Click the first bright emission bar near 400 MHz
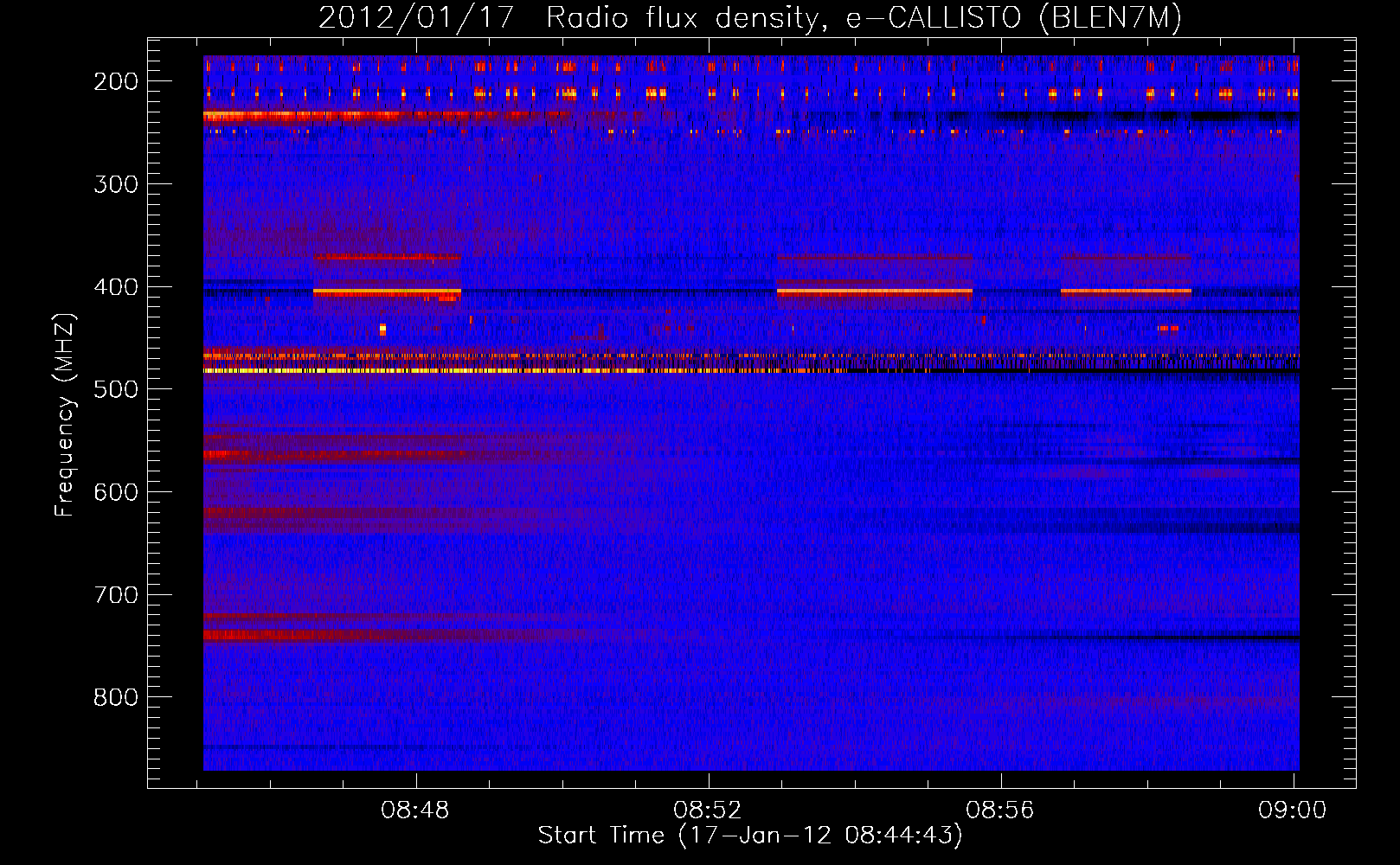This screenshot has height=865, width=1400. 387,292
